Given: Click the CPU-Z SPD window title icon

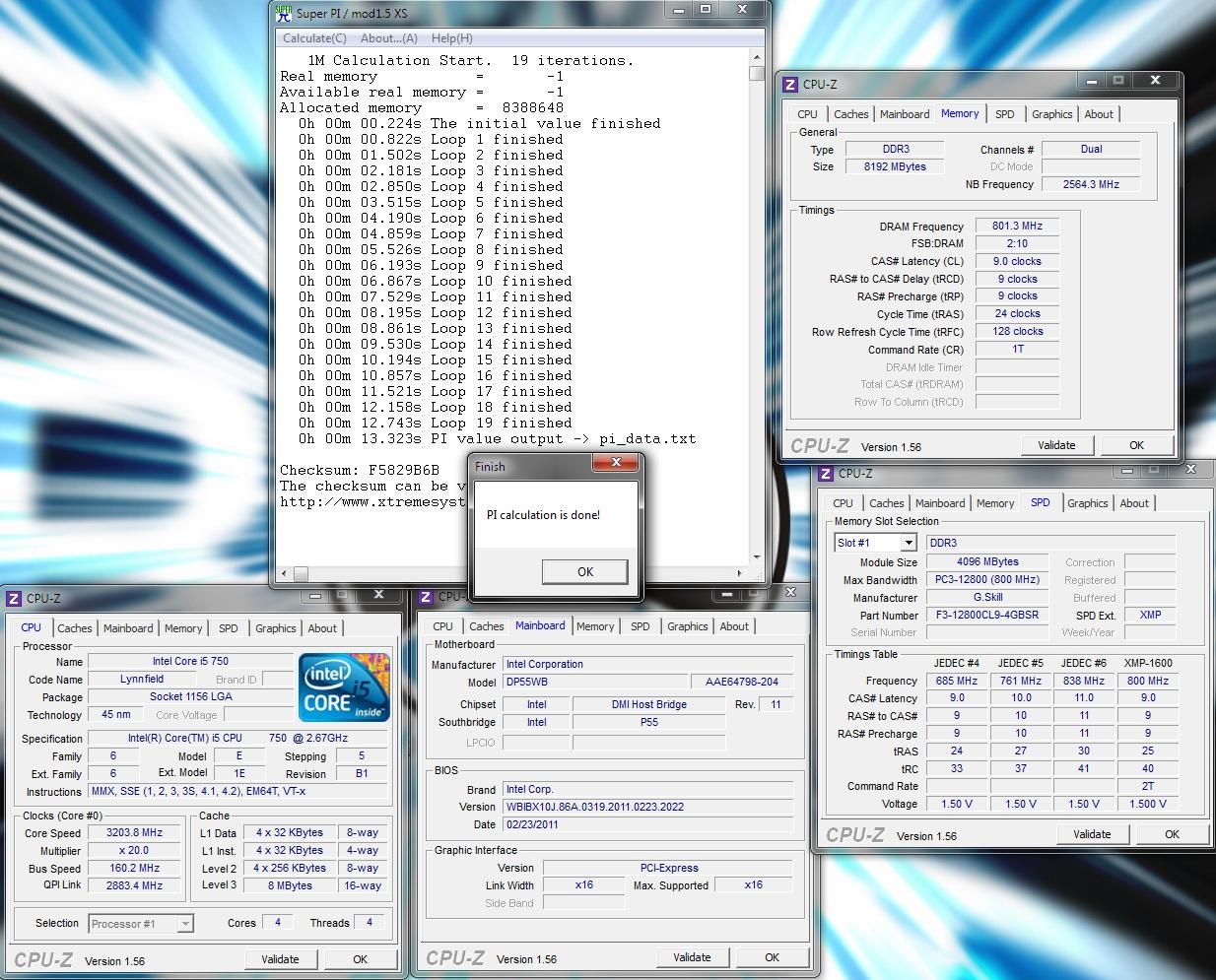Looking at the screenshot, I should (x=826, y=474).
